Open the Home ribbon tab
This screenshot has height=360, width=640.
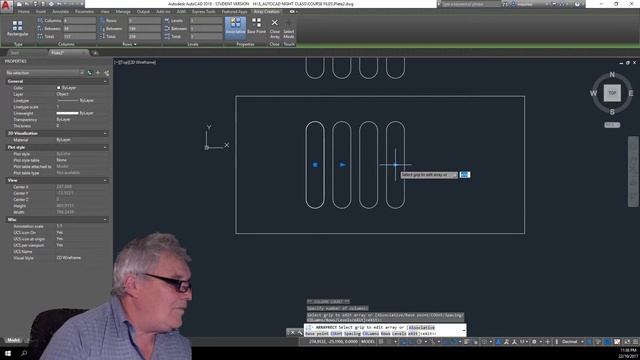click(24, 12)
